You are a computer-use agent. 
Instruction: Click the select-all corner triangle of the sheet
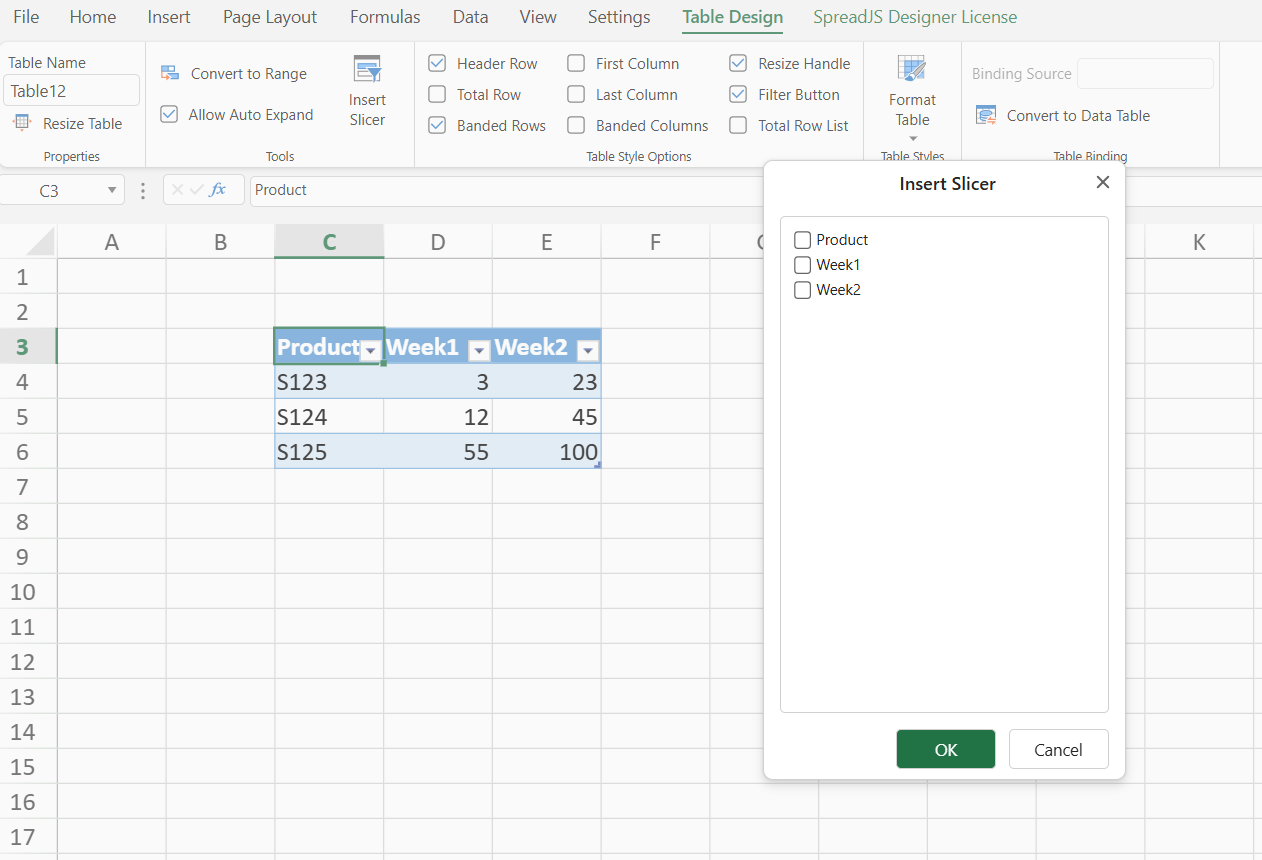pyautogui.click(x=40, y=241)
